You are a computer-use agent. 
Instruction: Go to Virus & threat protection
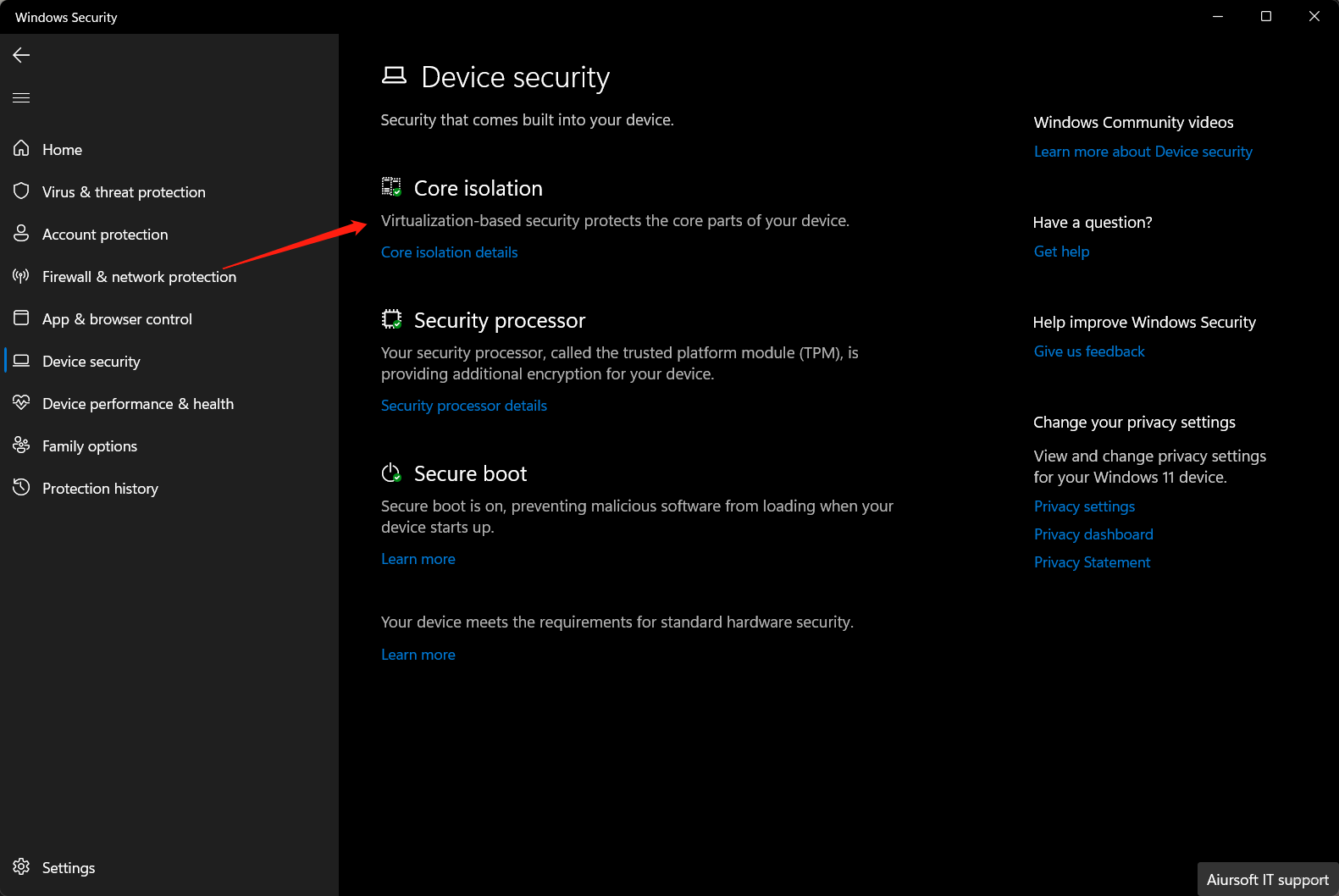click(x=124, y=192)
